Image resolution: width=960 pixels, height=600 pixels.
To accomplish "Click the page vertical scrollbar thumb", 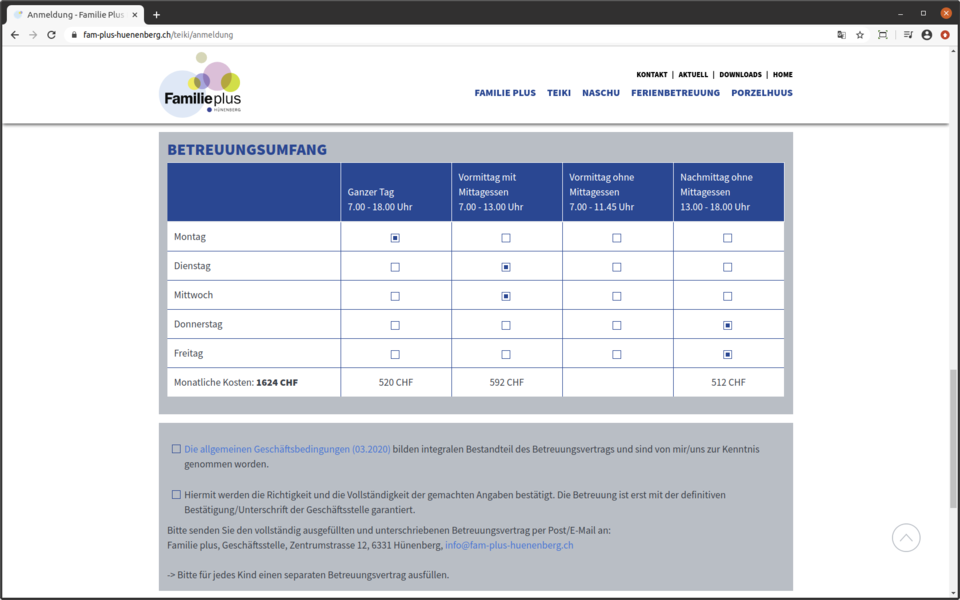I will click(953, 438).
